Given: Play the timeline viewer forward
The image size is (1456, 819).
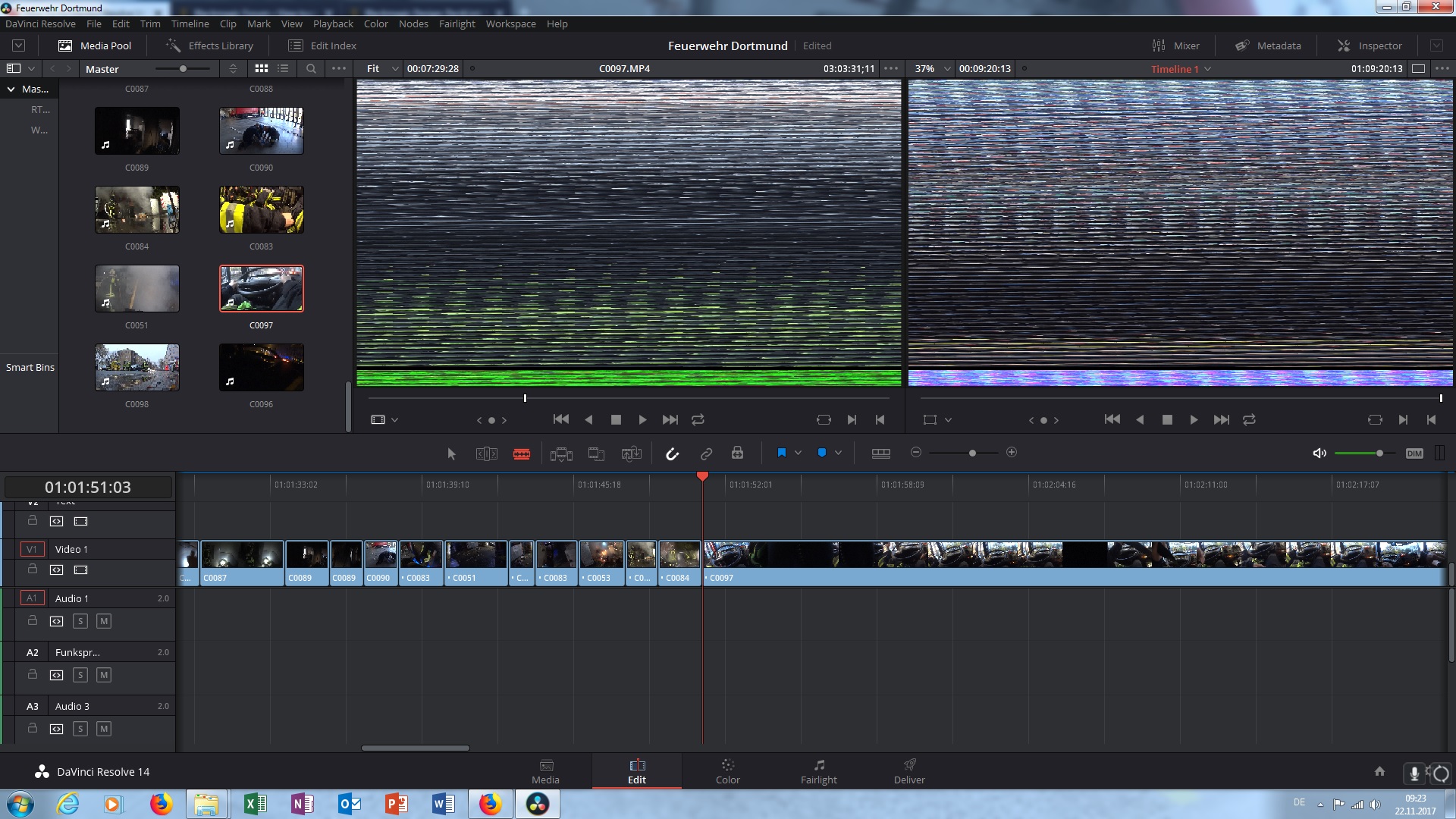Looking at the screenshot, I should coord(1194,419).
